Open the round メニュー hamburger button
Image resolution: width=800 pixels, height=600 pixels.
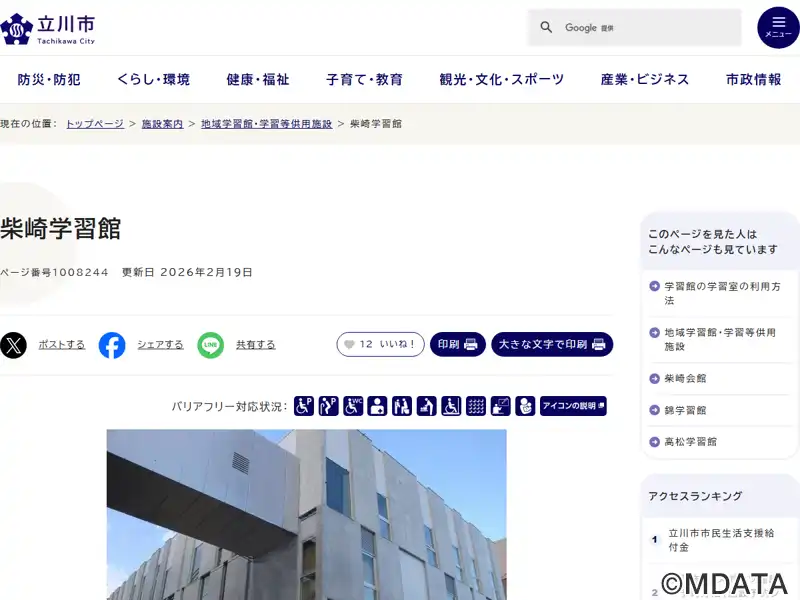pyautogui.click(x=778, y=28)
